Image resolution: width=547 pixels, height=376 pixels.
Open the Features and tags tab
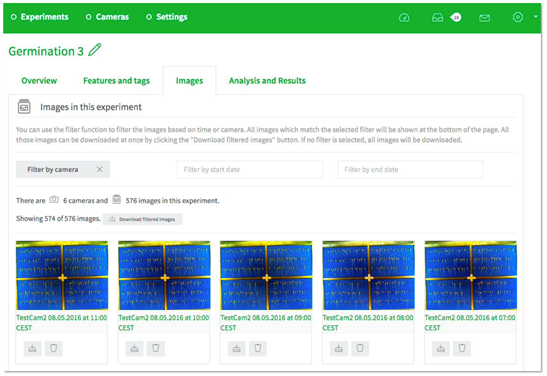click(x=117, y=81)
